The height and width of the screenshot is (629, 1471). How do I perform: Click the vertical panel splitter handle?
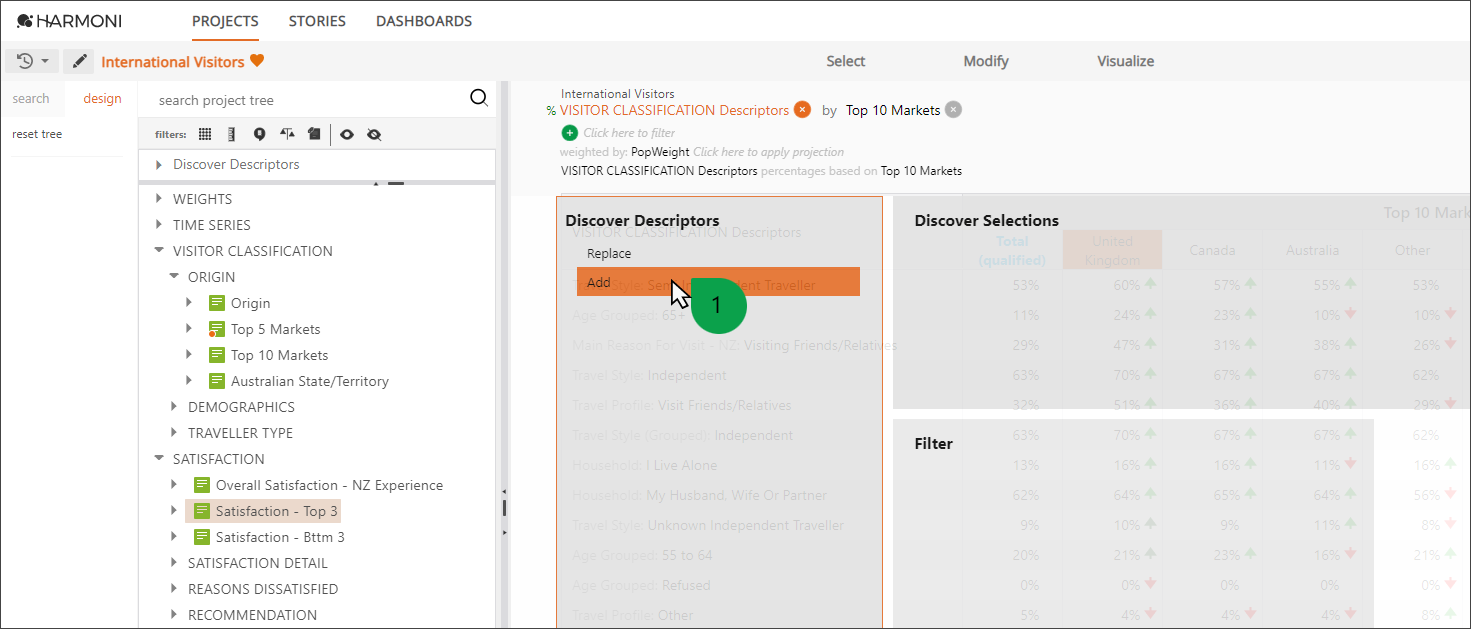(503, 508)
